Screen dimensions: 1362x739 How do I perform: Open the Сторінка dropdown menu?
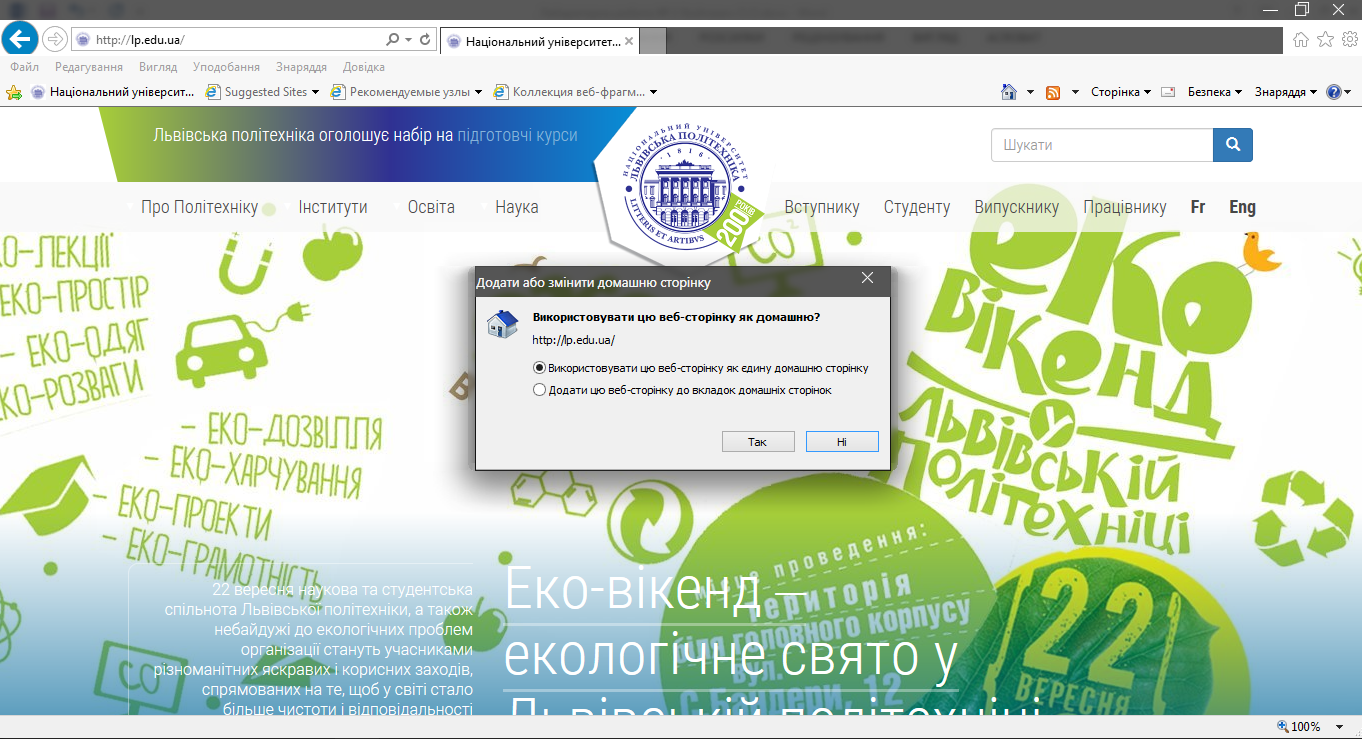pyautogui.click(x=1120, y=92)
